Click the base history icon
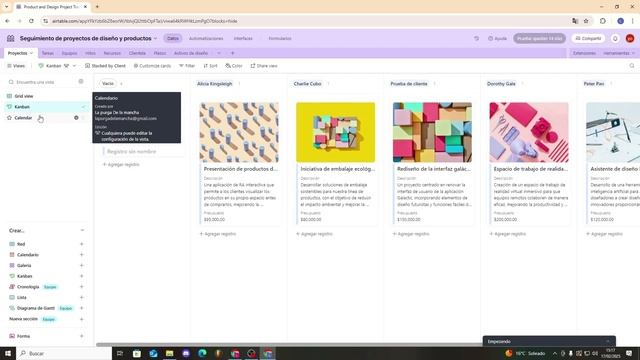This screenshot has height=360, width=640. (476, 38)
